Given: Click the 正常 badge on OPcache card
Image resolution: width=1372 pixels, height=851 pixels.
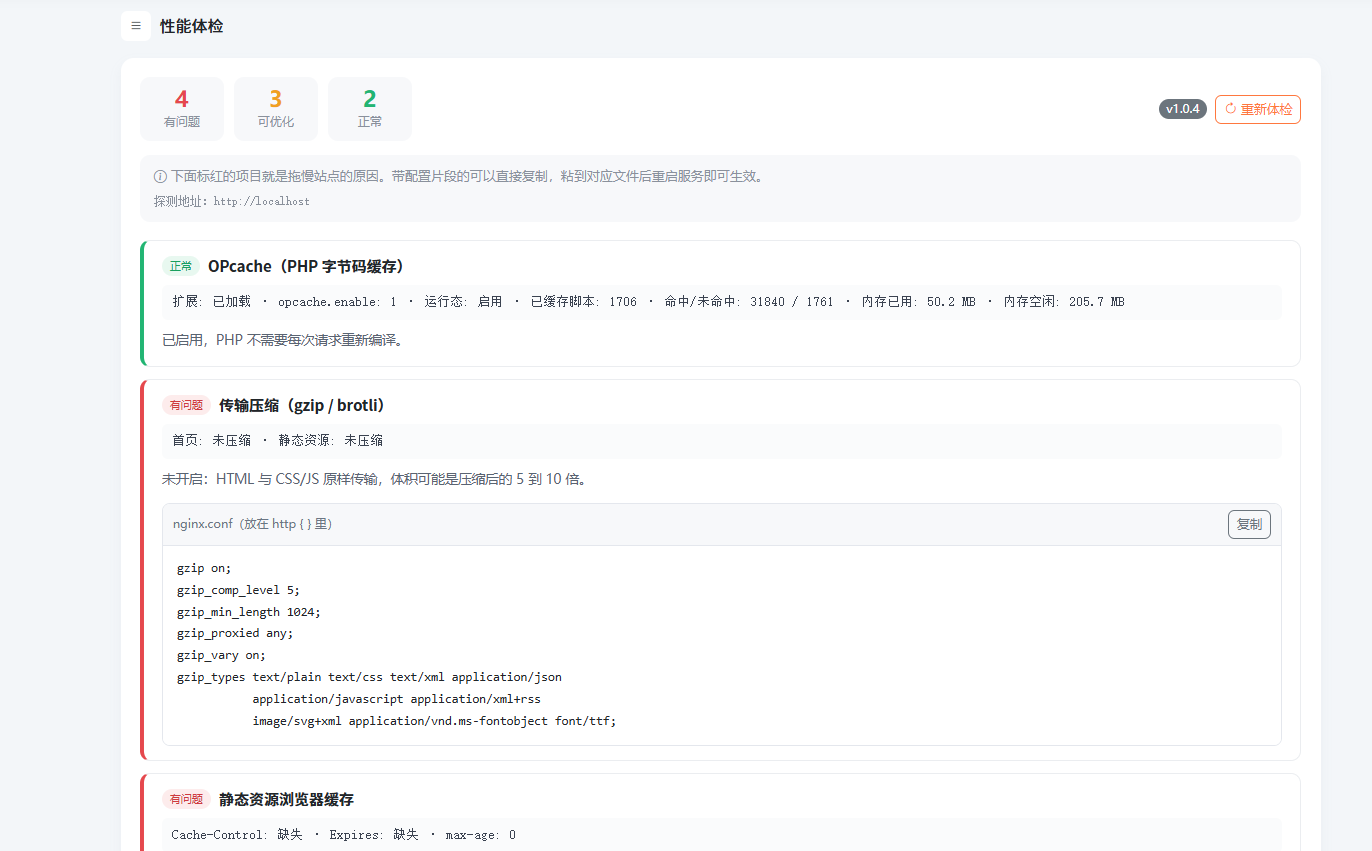Looking at the screenshot, I should [x=181, y=266].
